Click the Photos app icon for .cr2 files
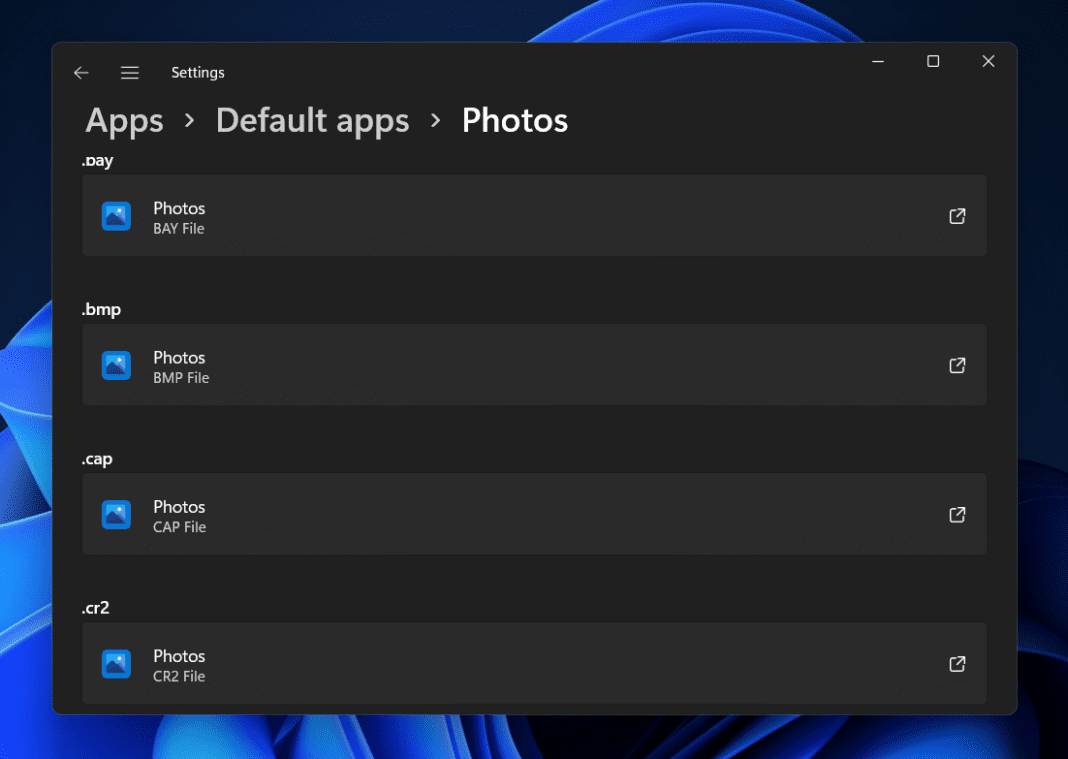This screenshot has height=759, width=1068. point(116,663)
